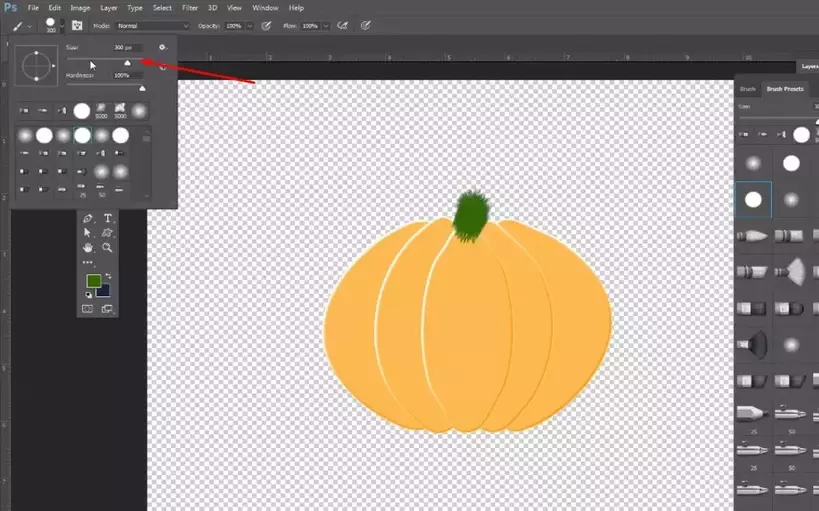Click the brush angle and roundness preview
819x511 pixels.
click(x=36, y=66)
